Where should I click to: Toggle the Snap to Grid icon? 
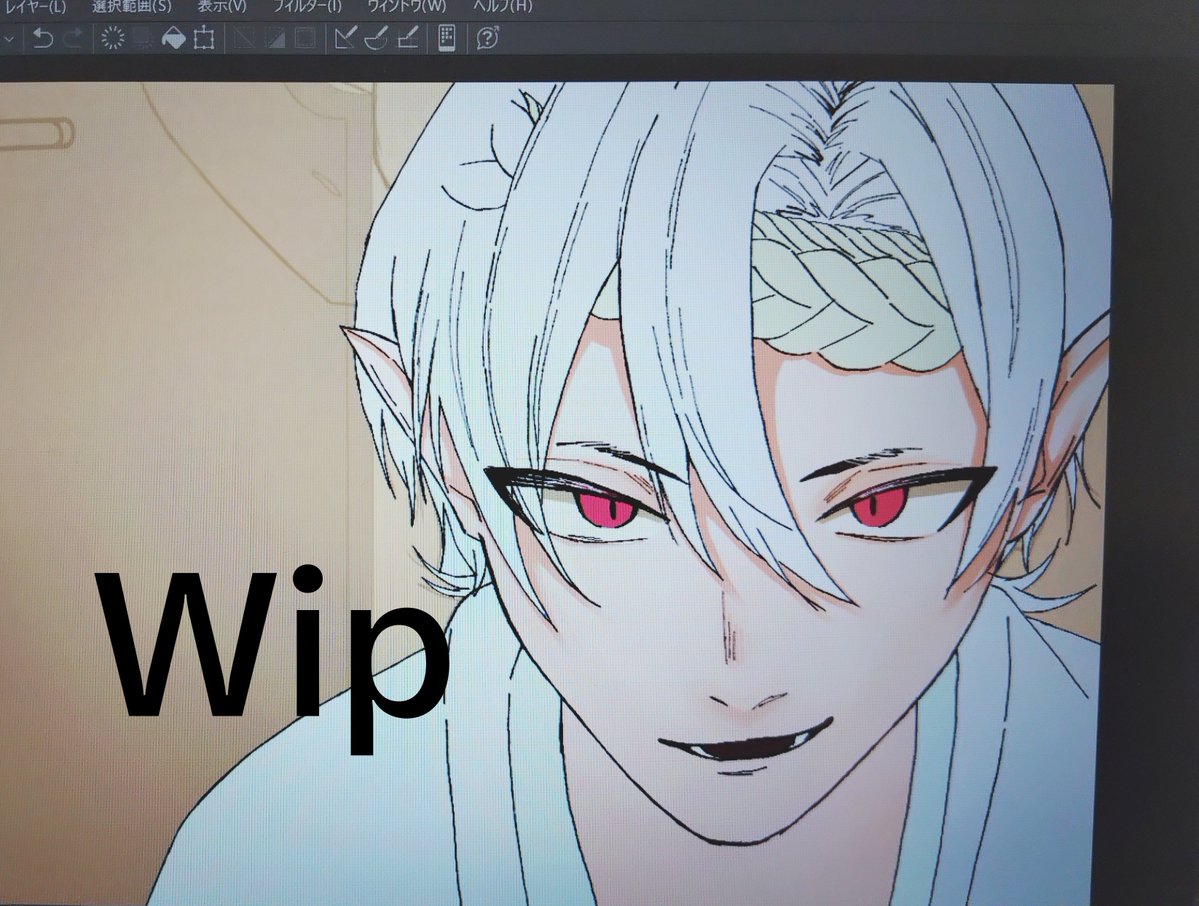coord(408,37)
